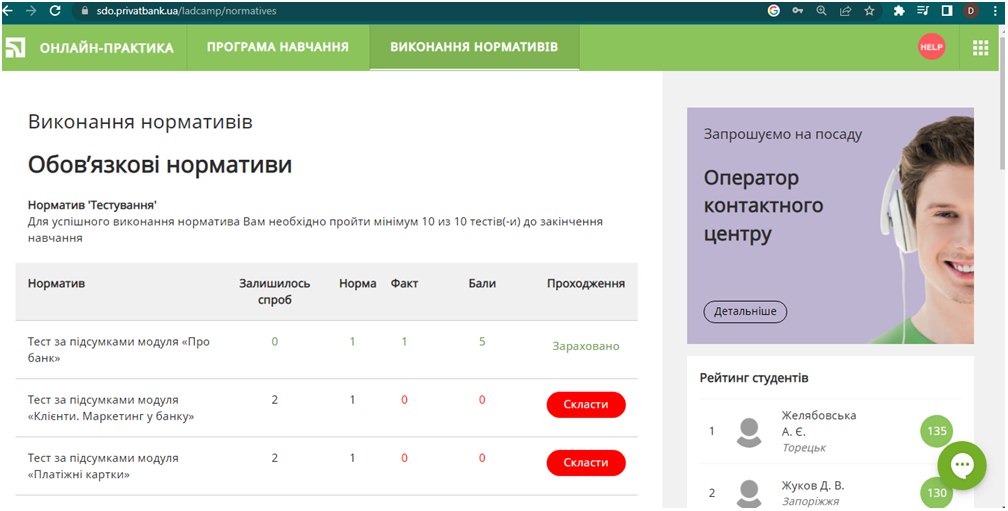The image size is (1008, 511).
Task: Click the zoom magnifier icon in address bar
Action: tap(821, 11)
